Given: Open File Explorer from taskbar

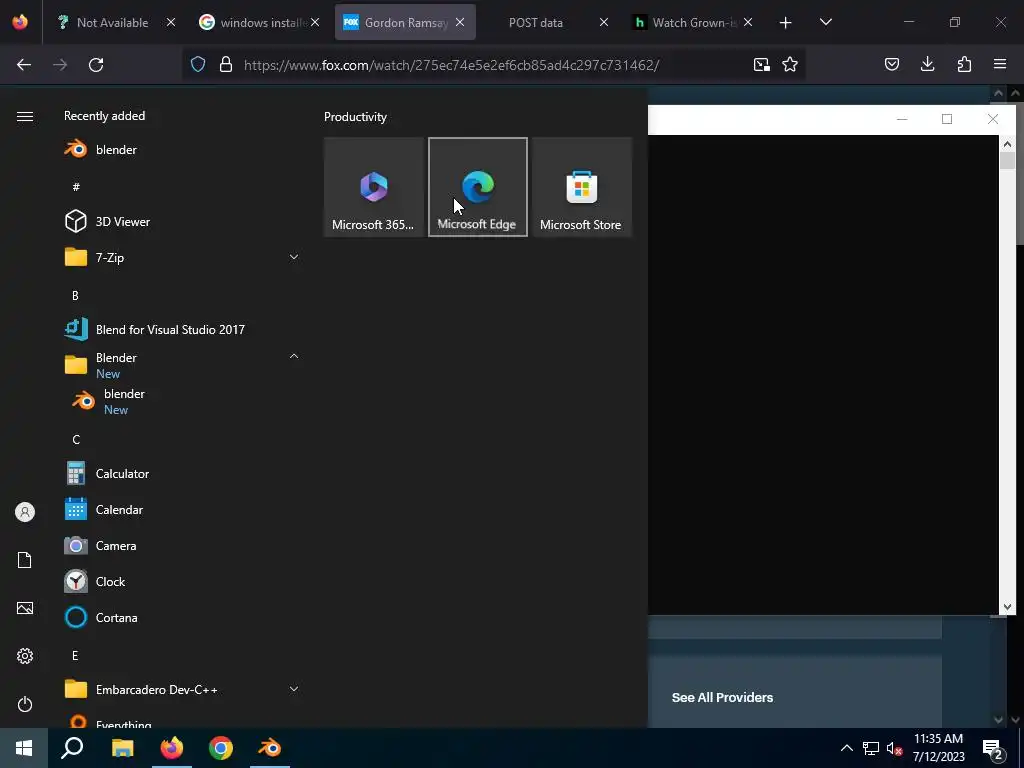Looking at the screenshot, I should point(122,748).
